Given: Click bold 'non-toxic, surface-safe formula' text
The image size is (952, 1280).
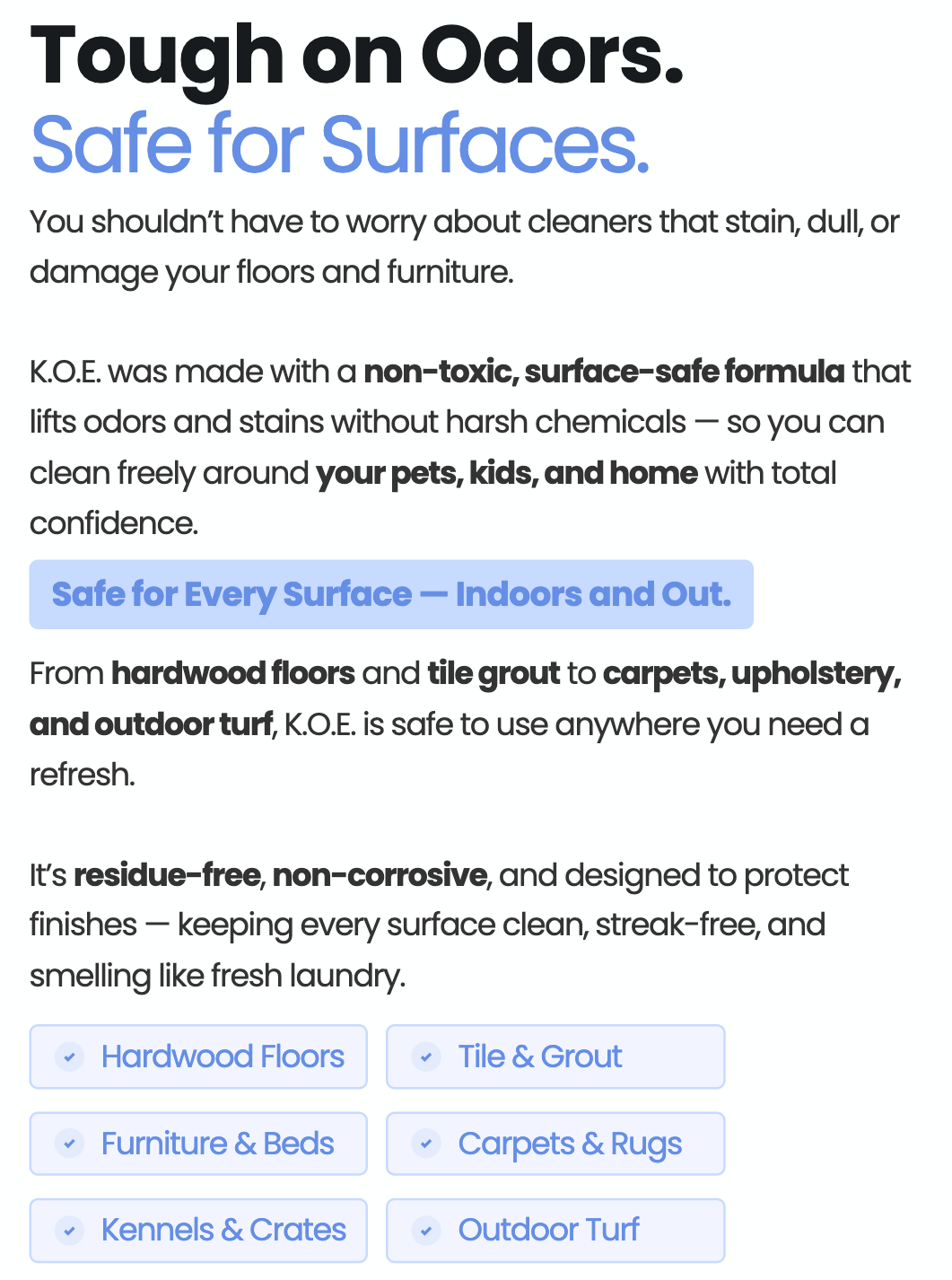Looking at the screenshot, I should coord(604,371).
